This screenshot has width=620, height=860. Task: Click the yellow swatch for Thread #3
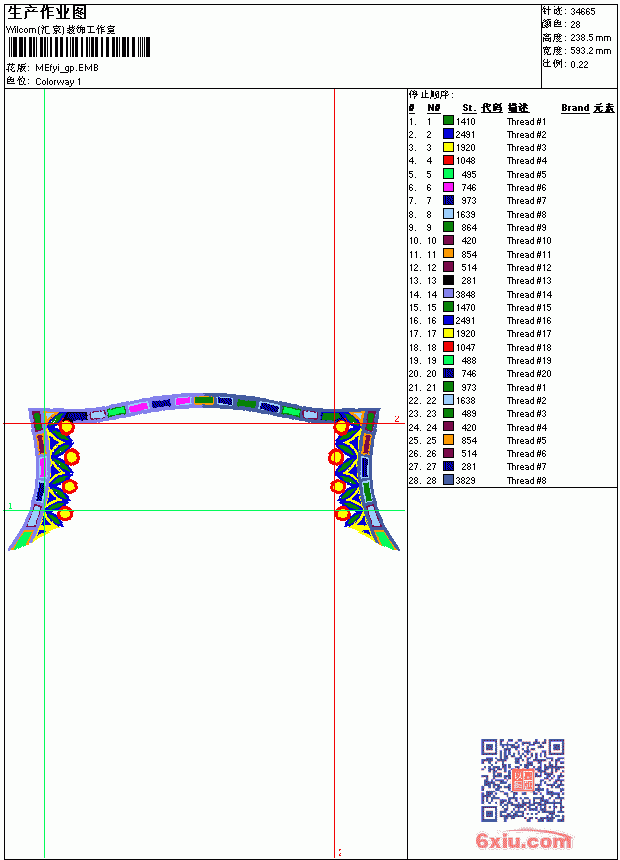pyautogui.click(x=448, y=147)
